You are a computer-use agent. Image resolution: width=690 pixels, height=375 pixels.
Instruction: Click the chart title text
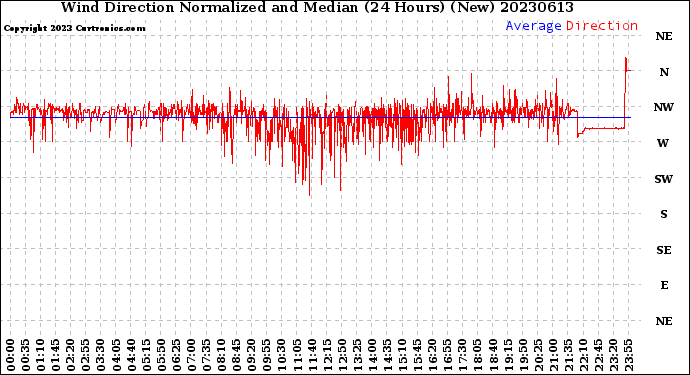[317, 7]
